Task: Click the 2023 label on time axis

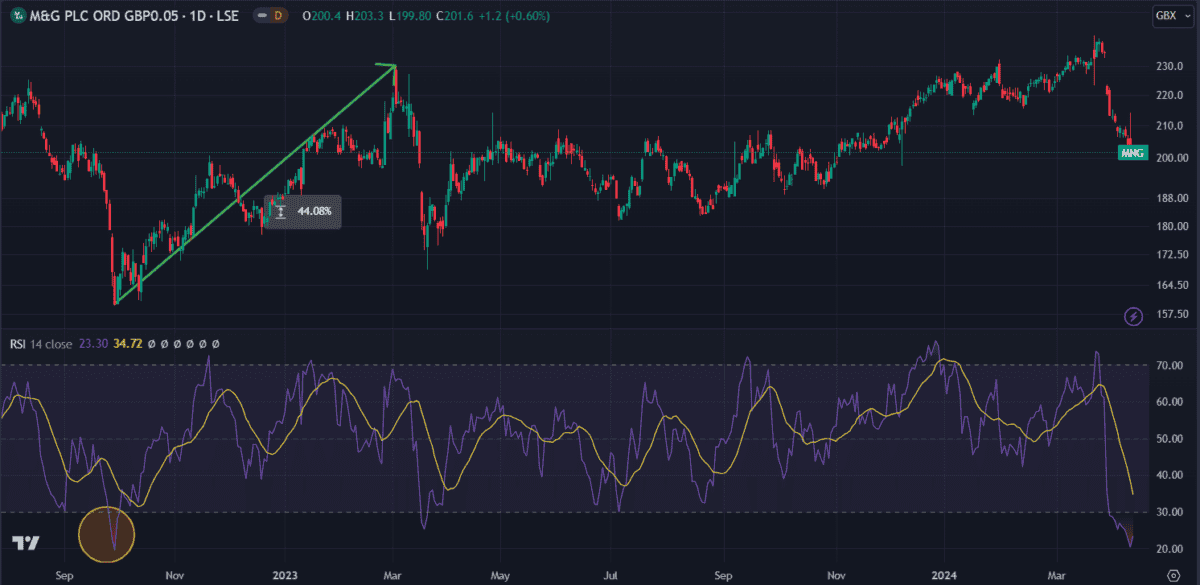Action: [x=284, y=576]
